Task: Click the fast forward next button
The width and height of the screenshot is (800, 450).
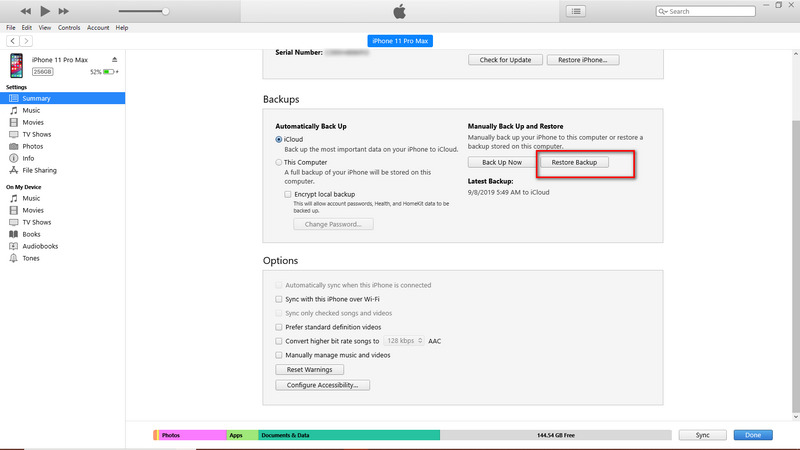Action: 63,11
